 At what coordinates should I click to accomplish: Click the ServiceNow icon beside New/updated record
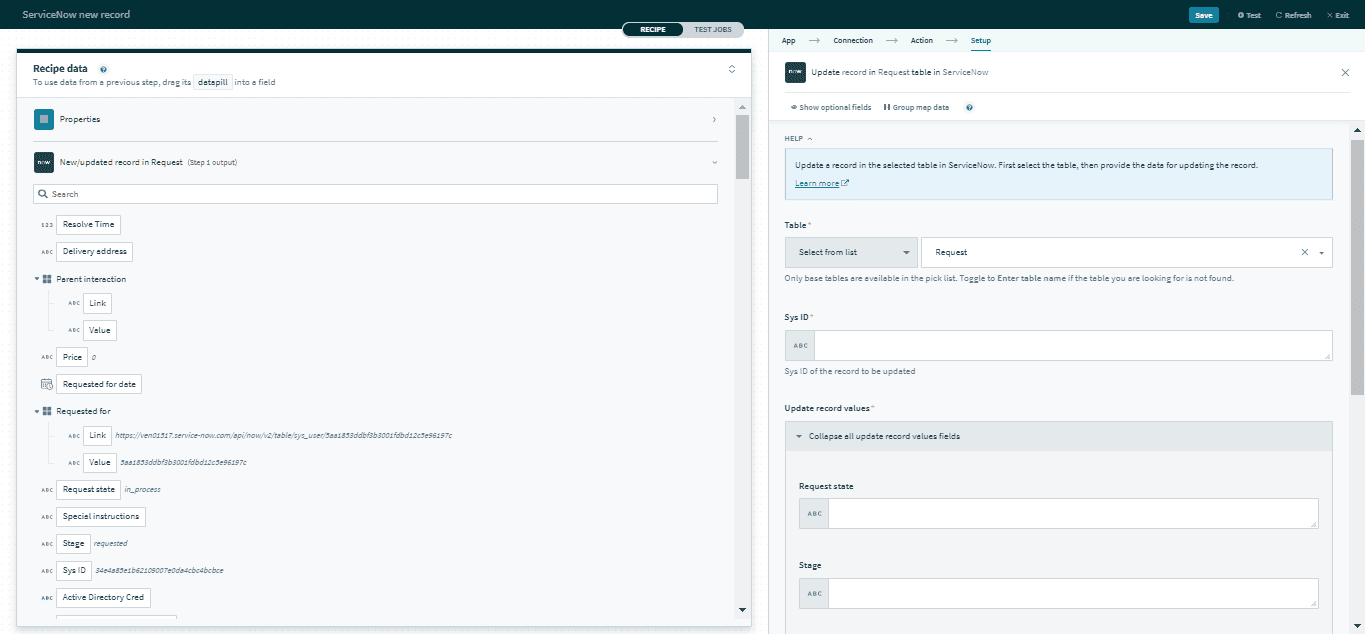pos(44,162)
